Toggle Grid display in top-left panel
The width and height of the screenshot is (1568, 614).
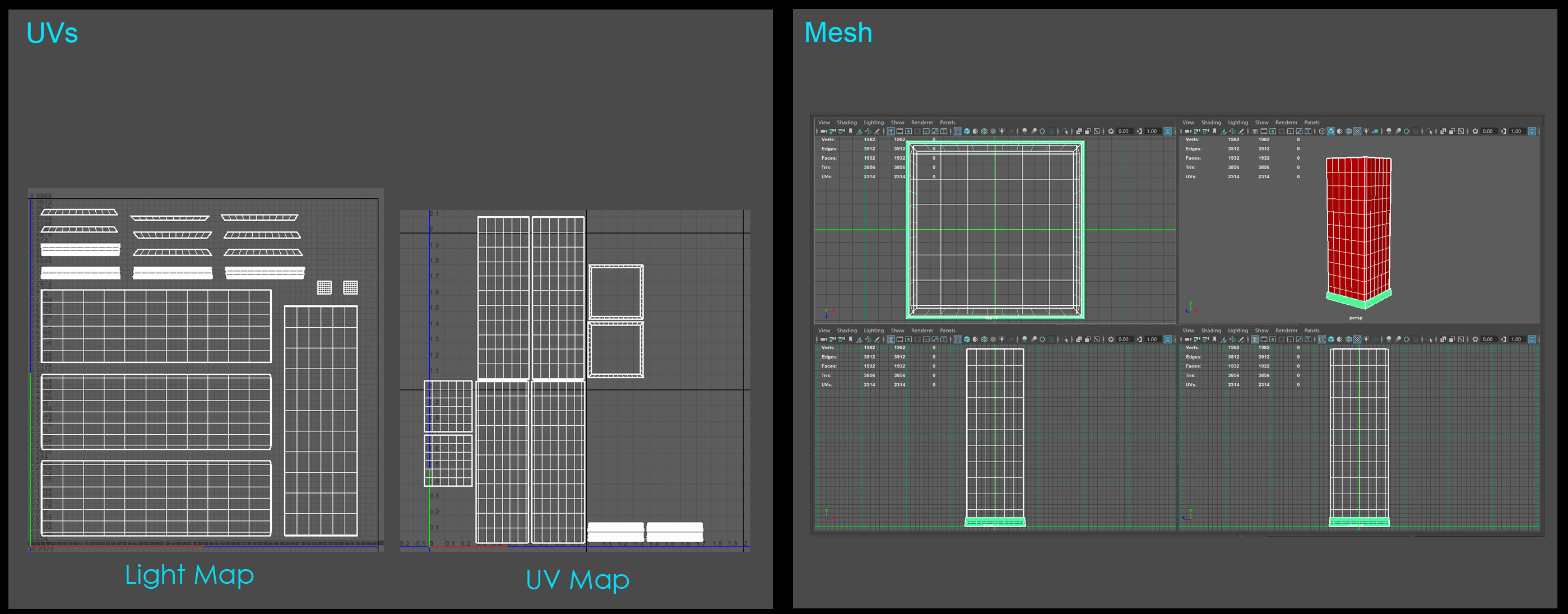[891, 132]
